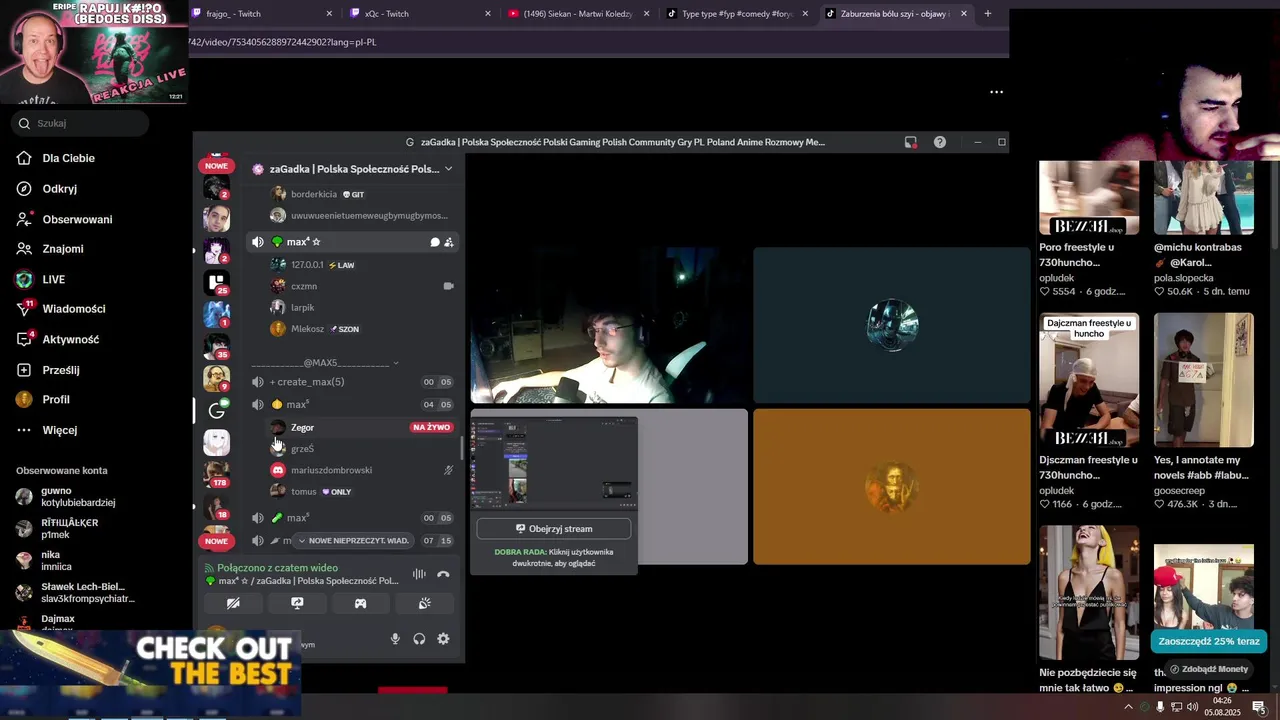The image size is (1280, 720).
Task: Click Obejrzyj stream button
Action: 554,529
